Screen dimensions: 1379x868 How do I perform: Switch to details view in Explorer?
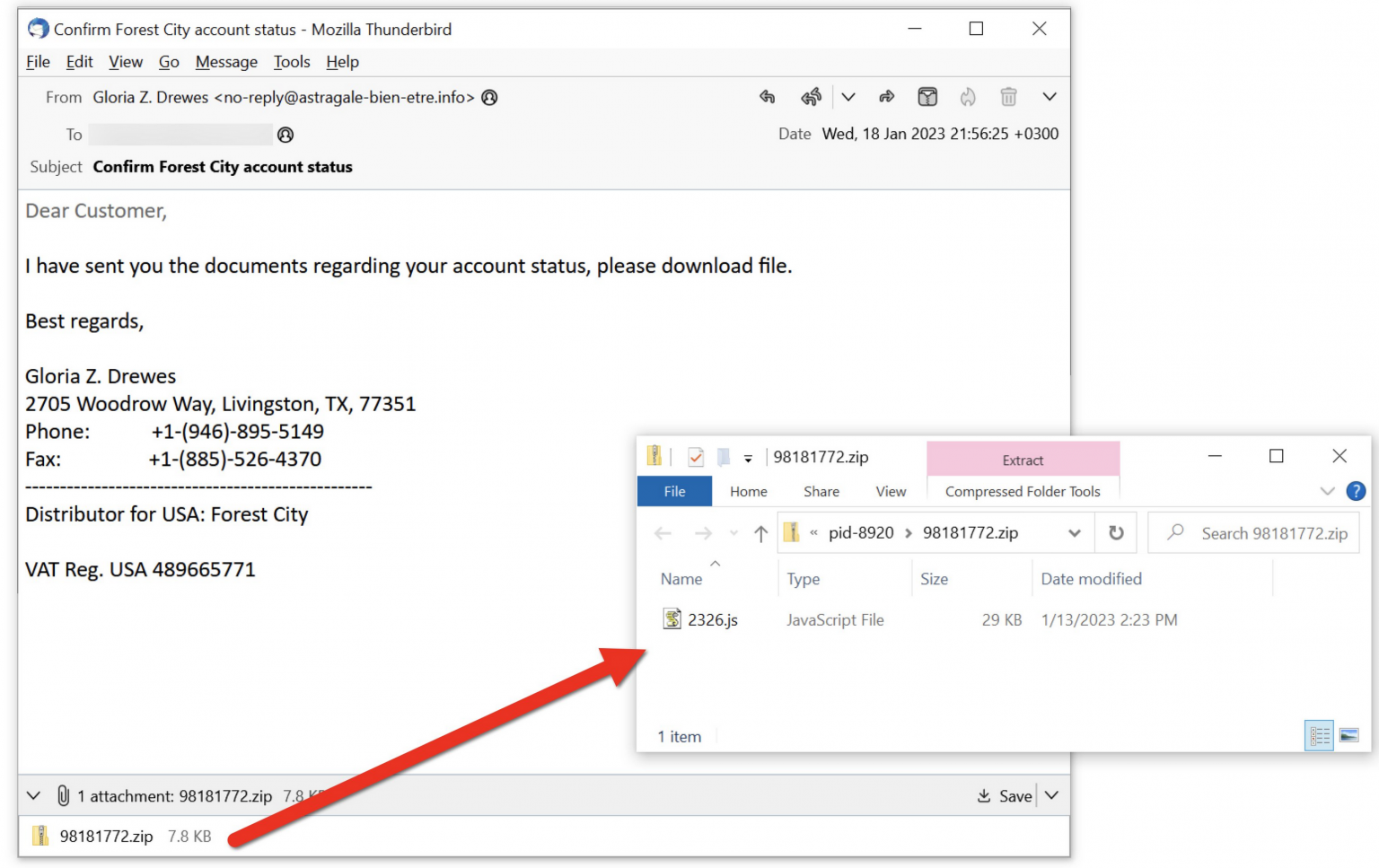[1320, 736]
